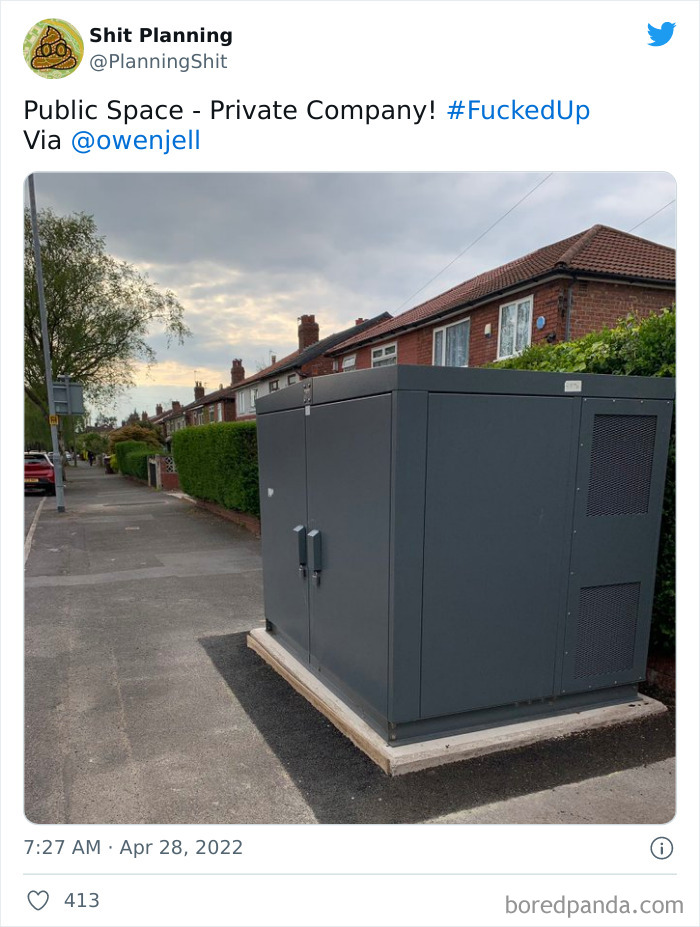Screen dimensions: 700x927
Task: Click the cabinet door handles in photo
Action: (x=308, y=554)
